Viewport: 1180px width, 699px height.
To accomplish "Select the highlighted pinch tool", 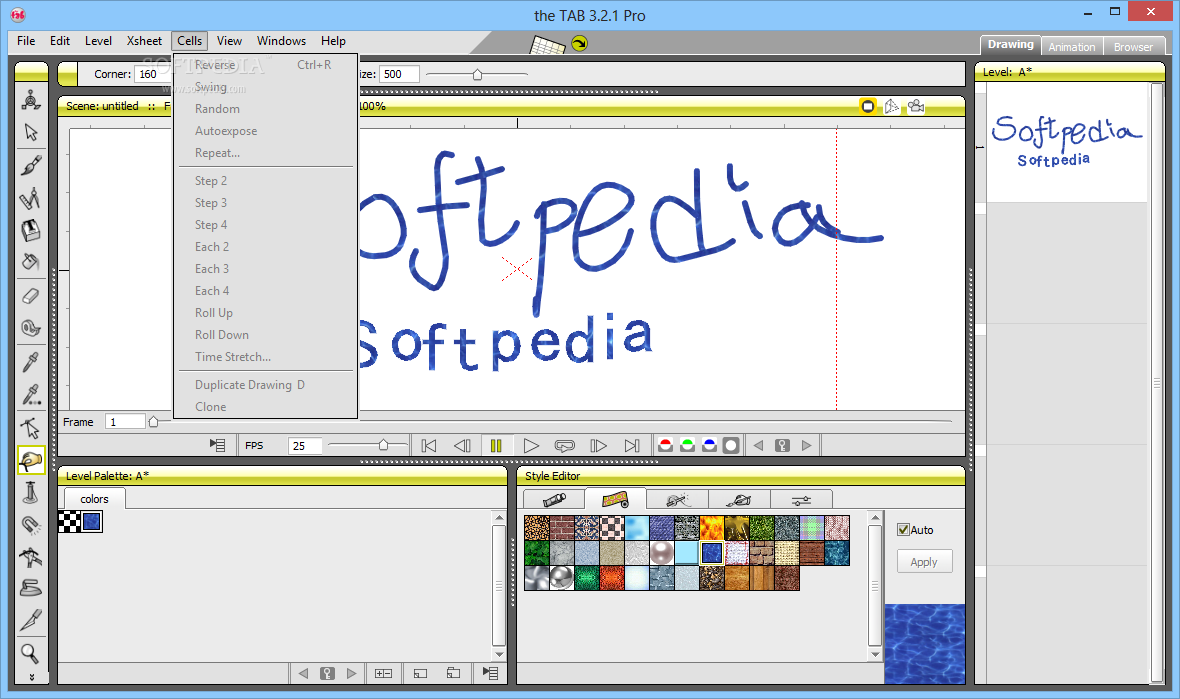I will point(31,460).
